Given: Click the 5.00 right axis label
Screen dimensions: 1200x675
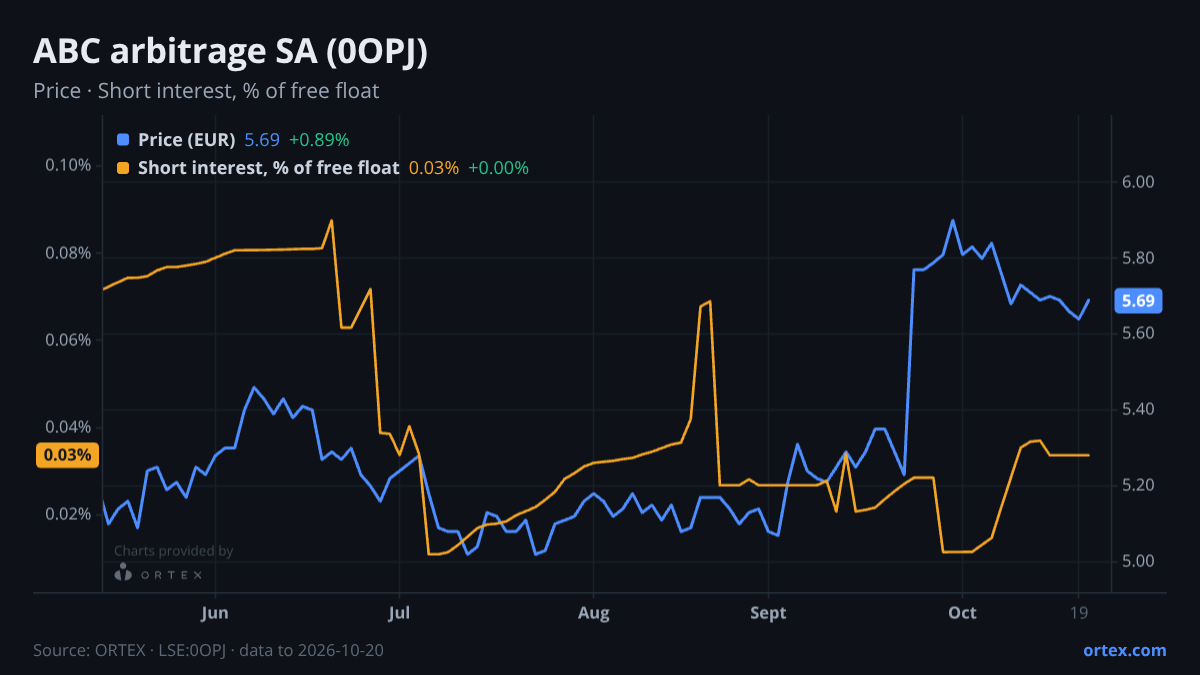Looking at the screenshot, I should point(1139,560).
